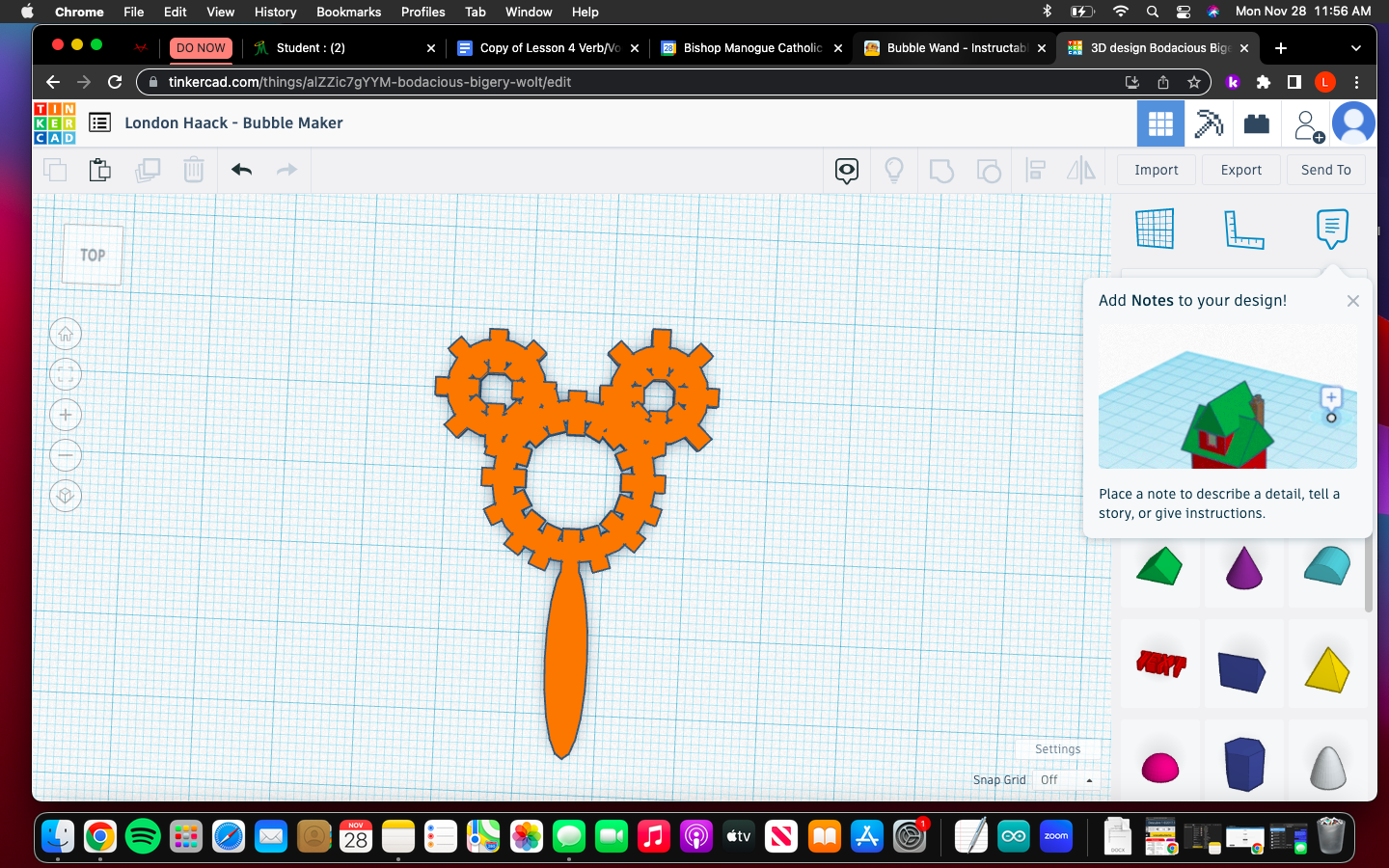Image resolution: width=1389 pixels, height=868 pixels.
Task: Click the Group shapes icon
Action: click(x=941, y=171)
